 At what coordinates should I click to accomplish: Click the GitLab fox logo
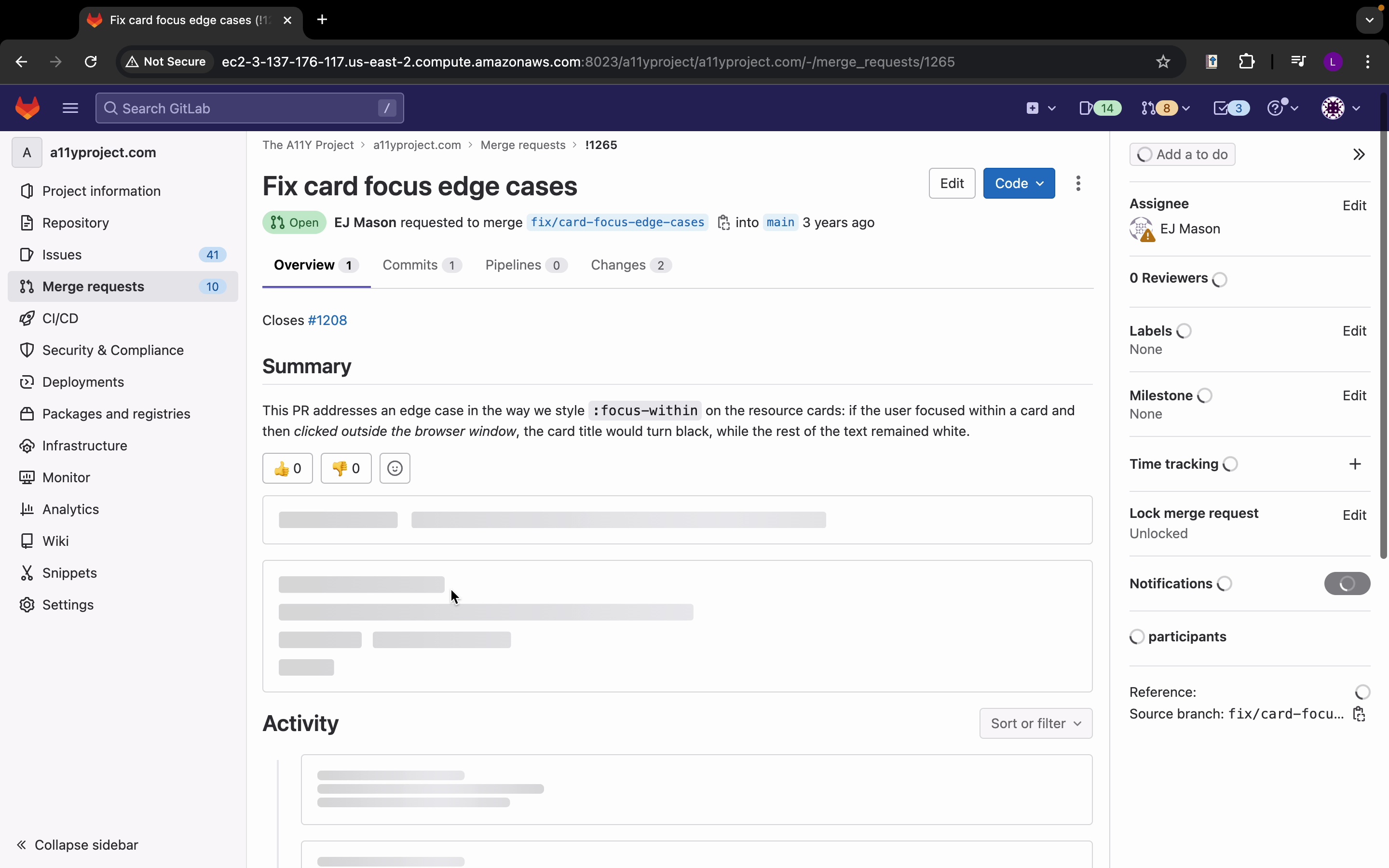(27, 108)
